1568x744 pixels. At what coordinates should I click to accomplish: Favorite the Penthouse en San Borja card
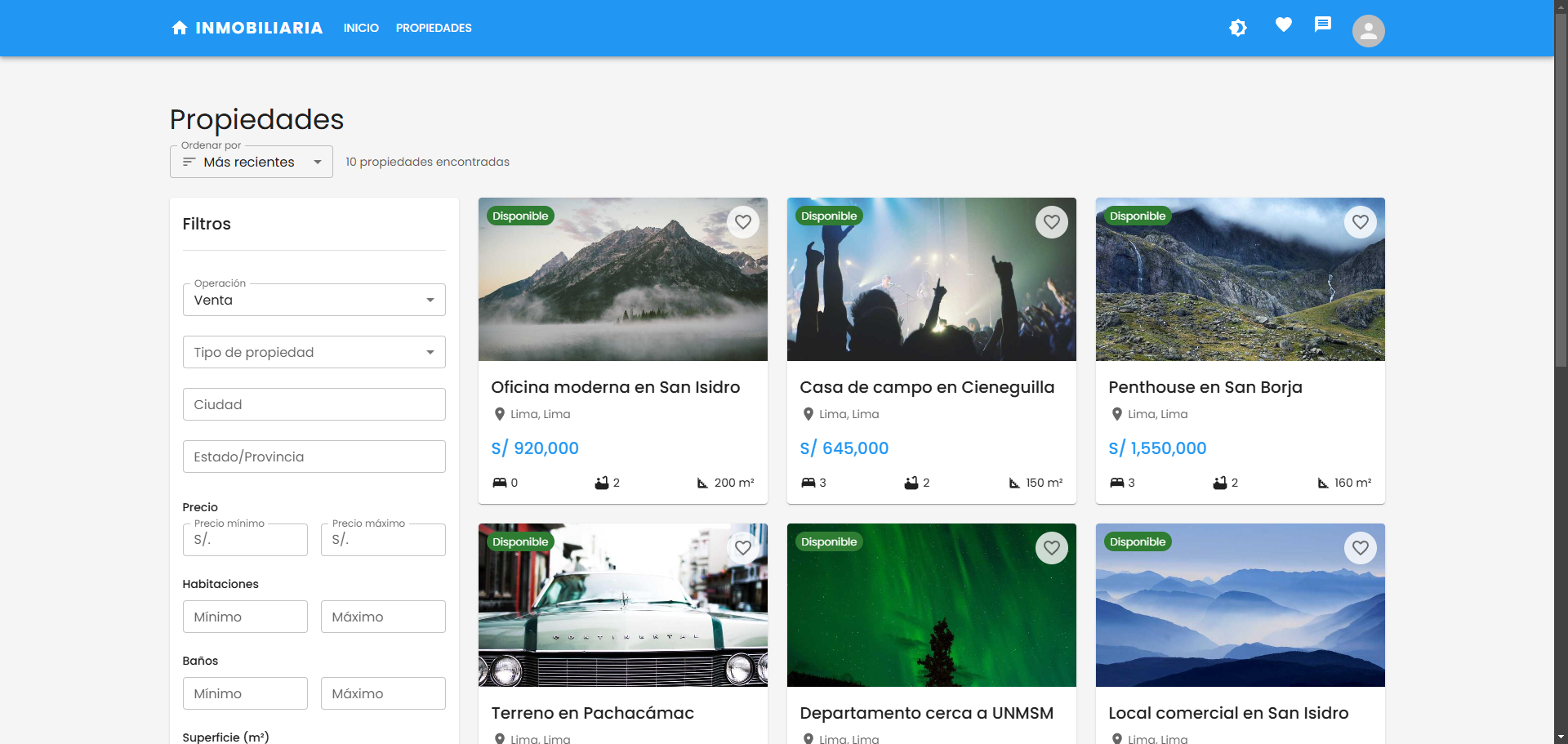tap(1361, 222)
